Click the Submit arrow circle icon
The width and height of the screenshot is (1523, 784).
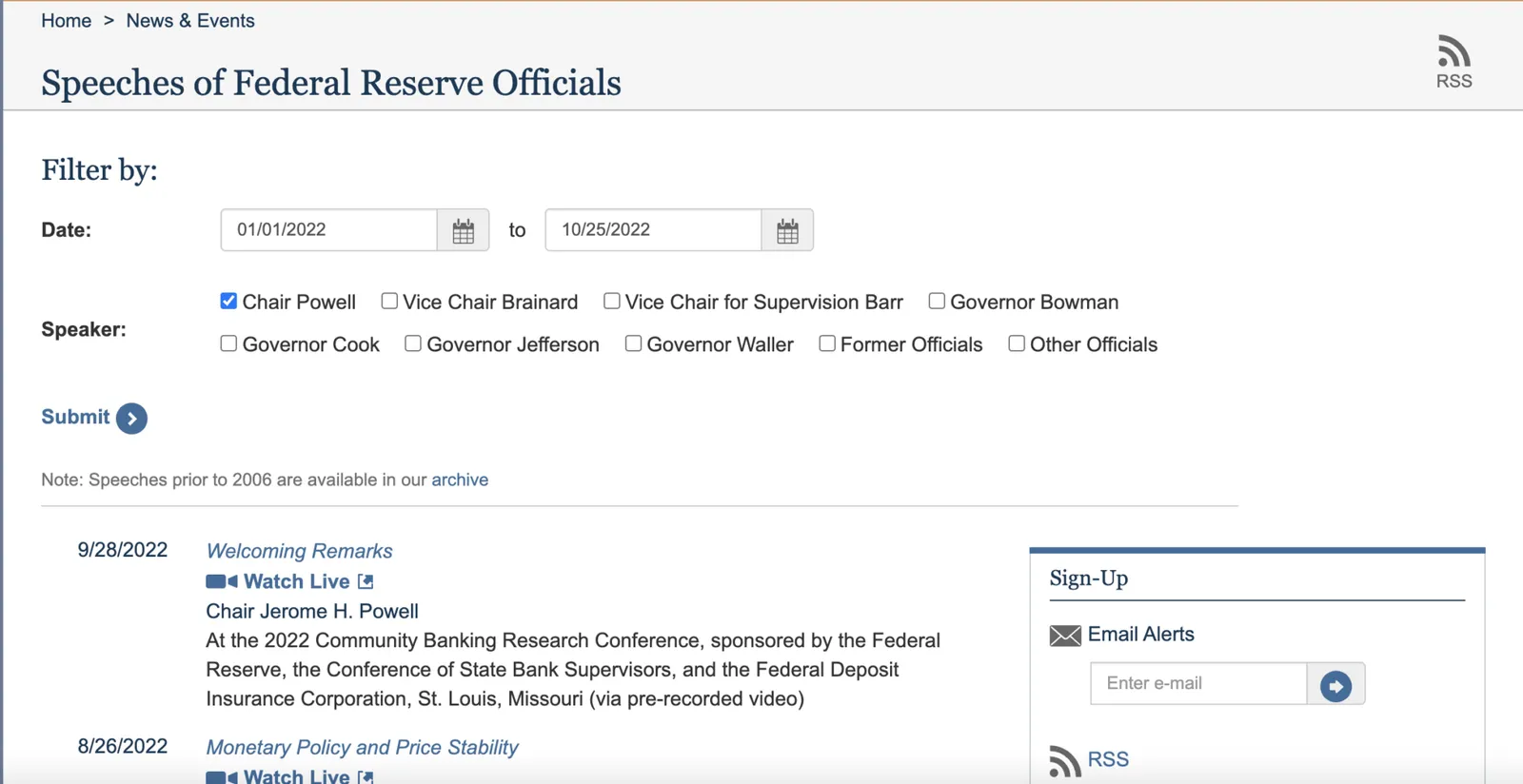[131, 418]
